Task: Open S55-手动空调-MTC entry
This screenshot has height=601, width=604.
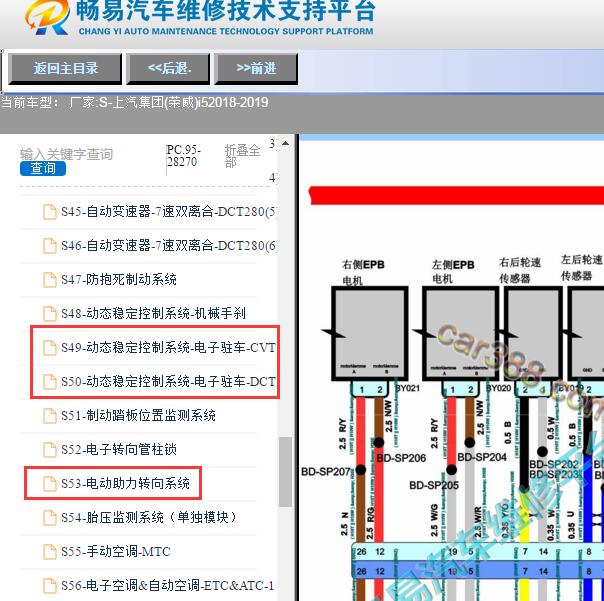Action: 116,551
